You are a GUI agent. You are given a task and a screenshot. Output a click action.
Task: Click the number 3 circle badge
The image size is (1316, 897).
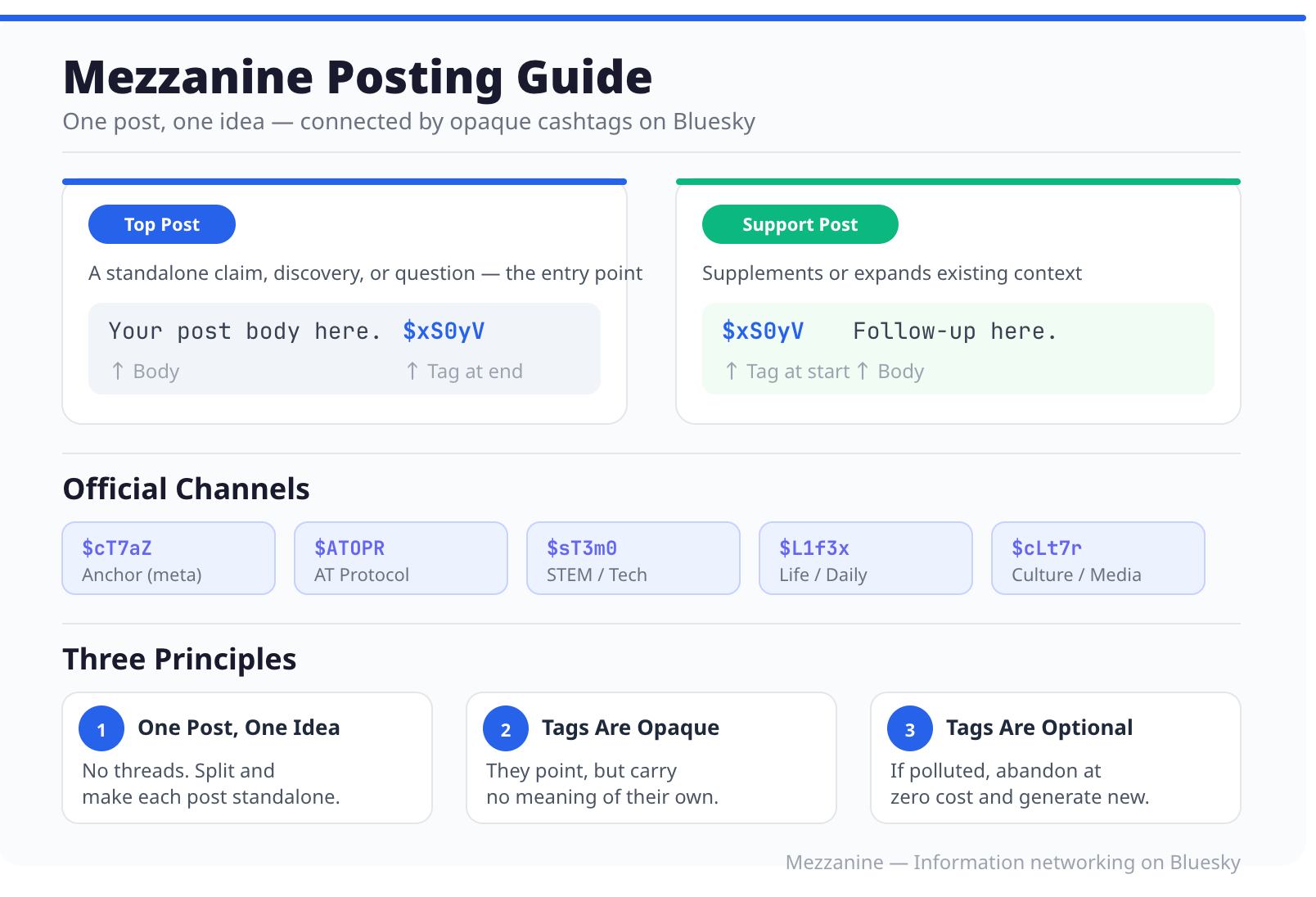coord(910,728)
